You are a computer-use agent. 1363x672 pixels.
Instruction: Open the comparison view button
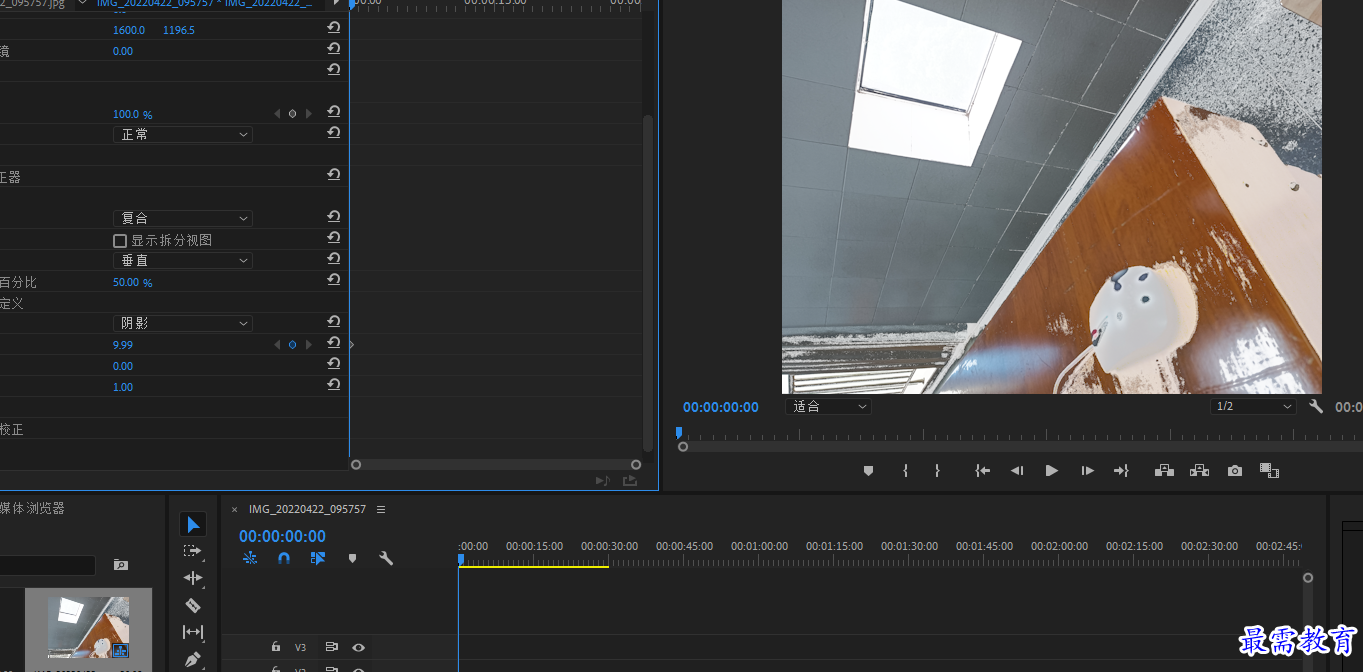[1269, 471]
